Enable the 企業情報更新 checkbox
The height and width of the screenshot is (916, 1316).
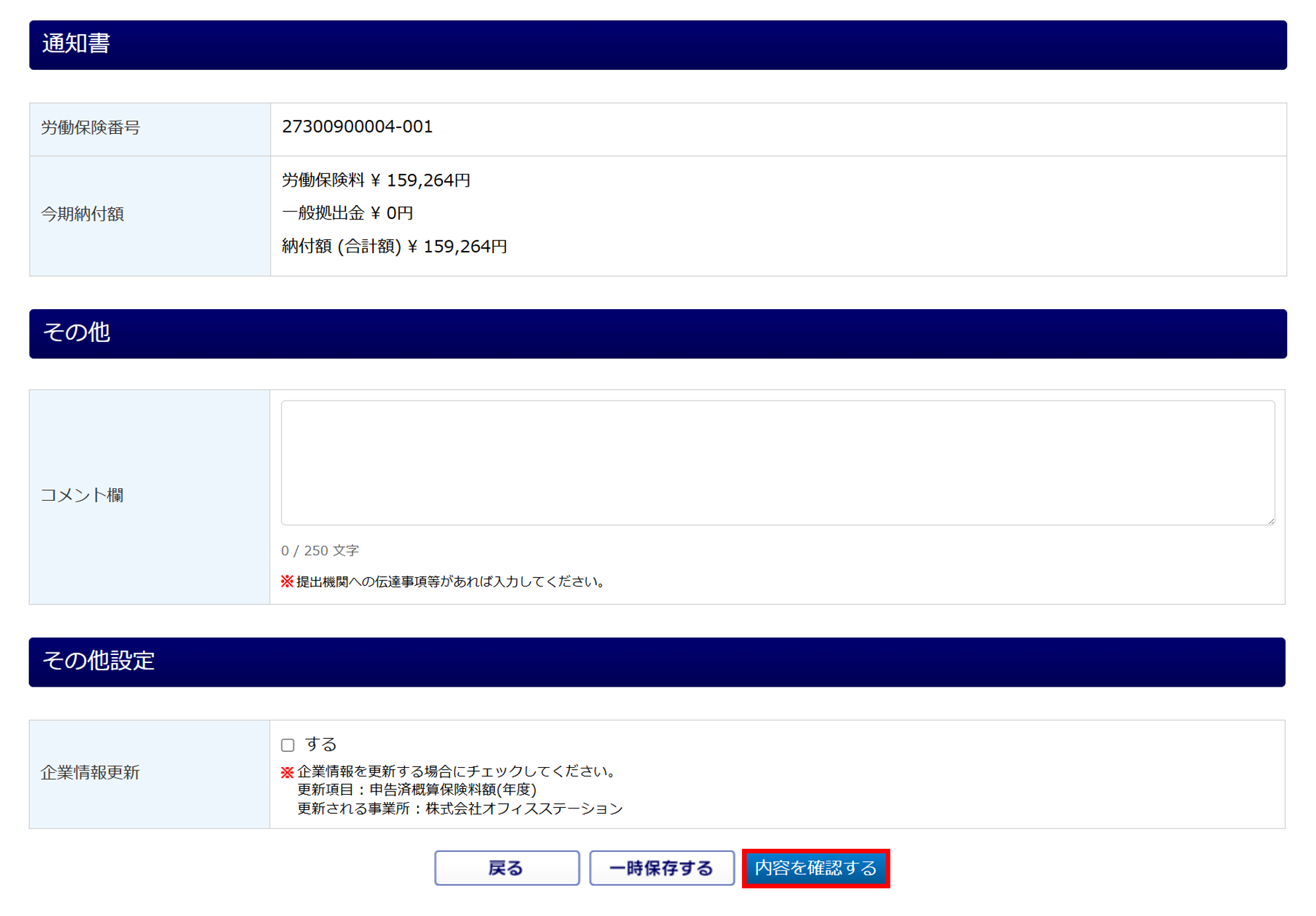pyautogui.click(x=288, y=745)
